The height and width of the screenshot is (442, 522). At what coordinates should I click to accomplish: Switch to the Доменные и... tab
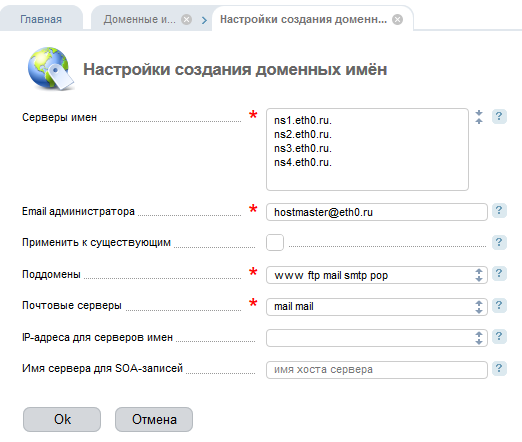139,19
